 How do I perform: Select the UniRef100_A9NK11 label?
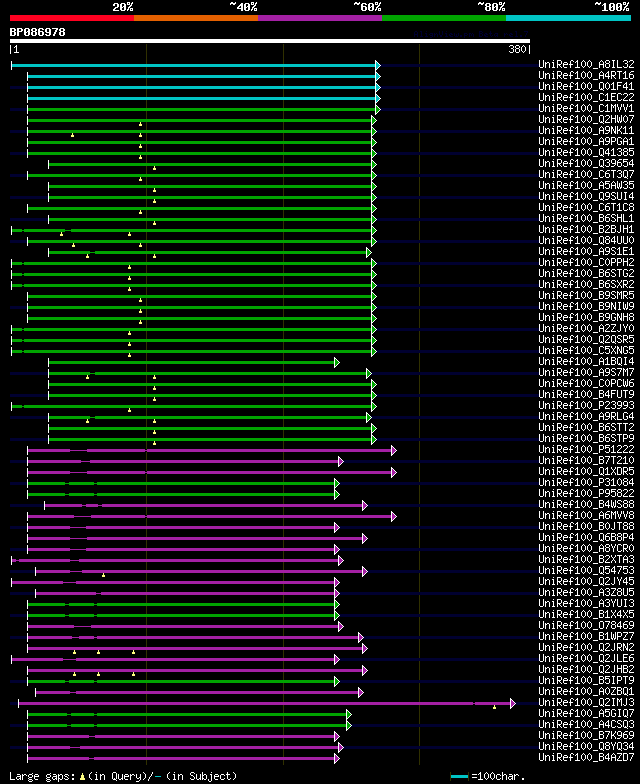click(x=586, y=130)
